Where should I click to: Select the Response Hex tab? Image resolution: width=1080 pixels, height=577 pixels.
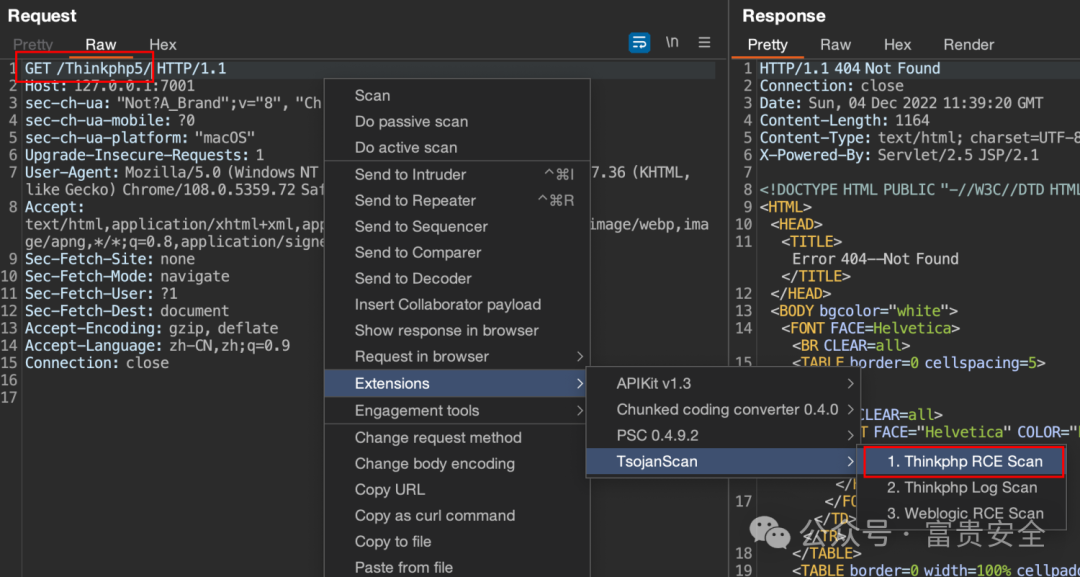(897, 45)
